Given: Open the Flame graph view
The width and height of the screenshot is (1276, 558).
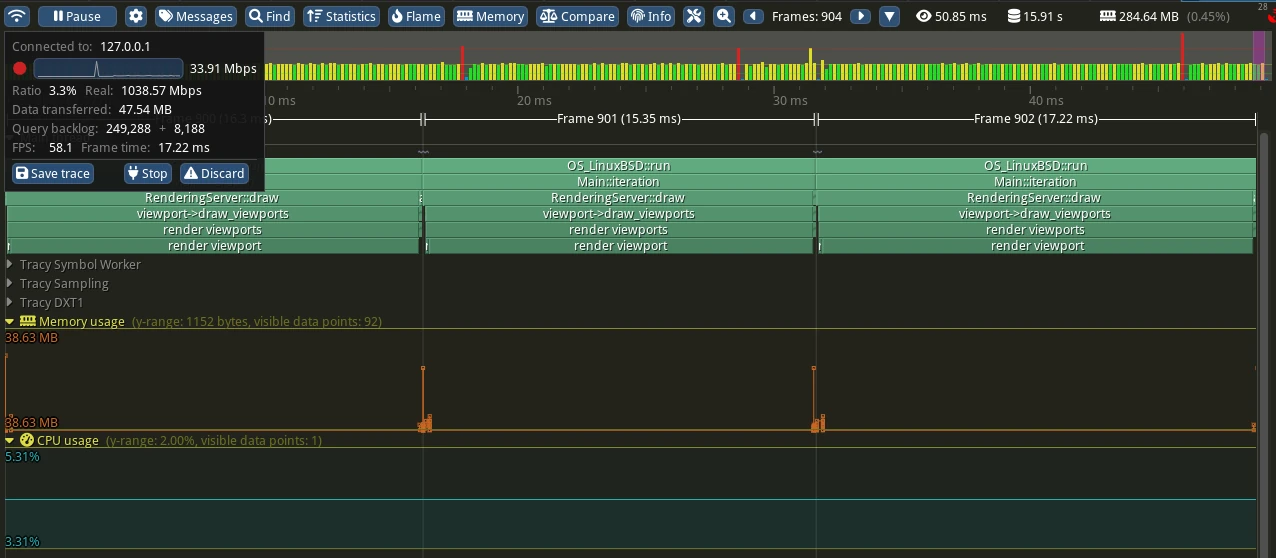Looking at the screenshot, I should pos(415,16).
